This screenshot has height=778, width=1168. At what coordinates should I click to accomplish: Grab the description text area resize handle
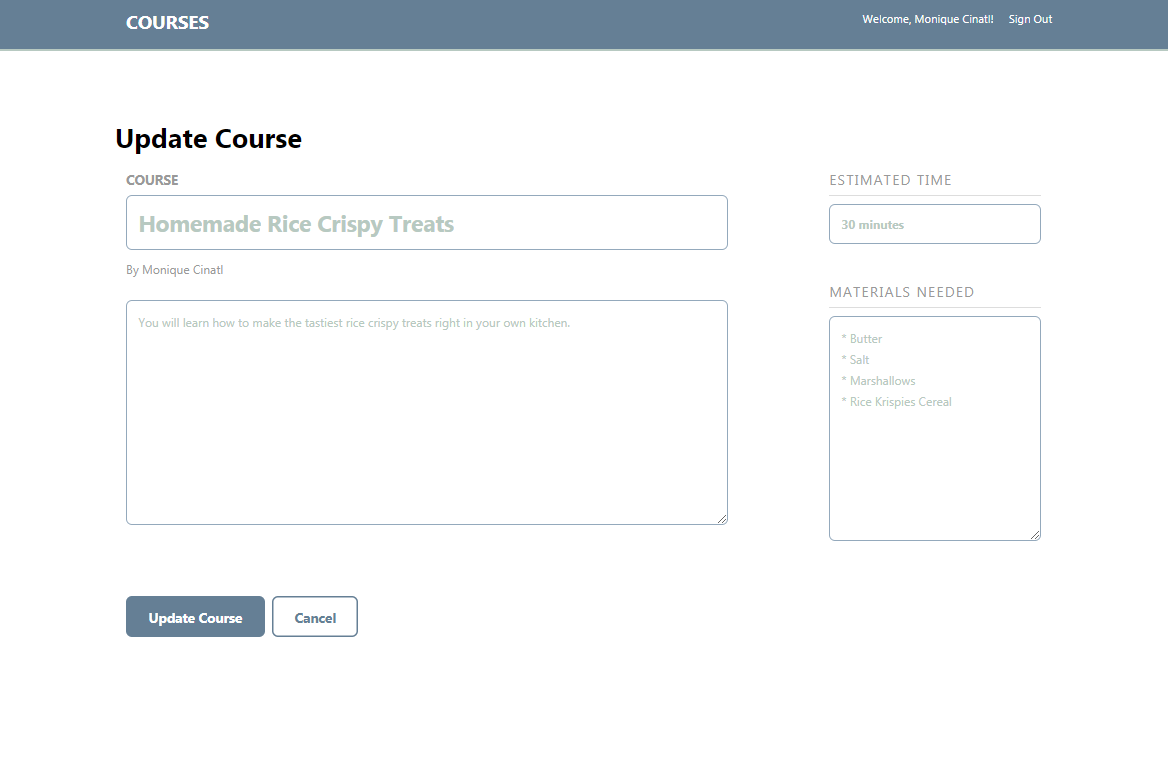tap(722, 519)
